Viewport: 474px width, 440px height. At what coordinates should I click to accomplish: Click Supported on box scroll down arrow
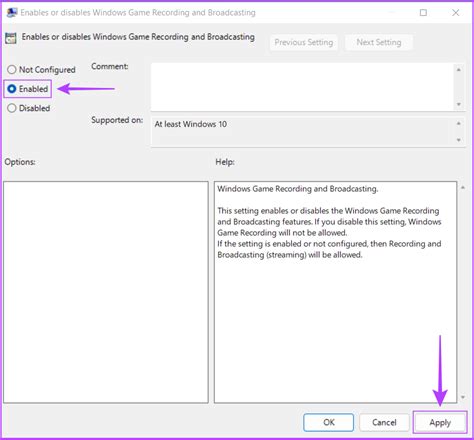click(x=459, y=140)
